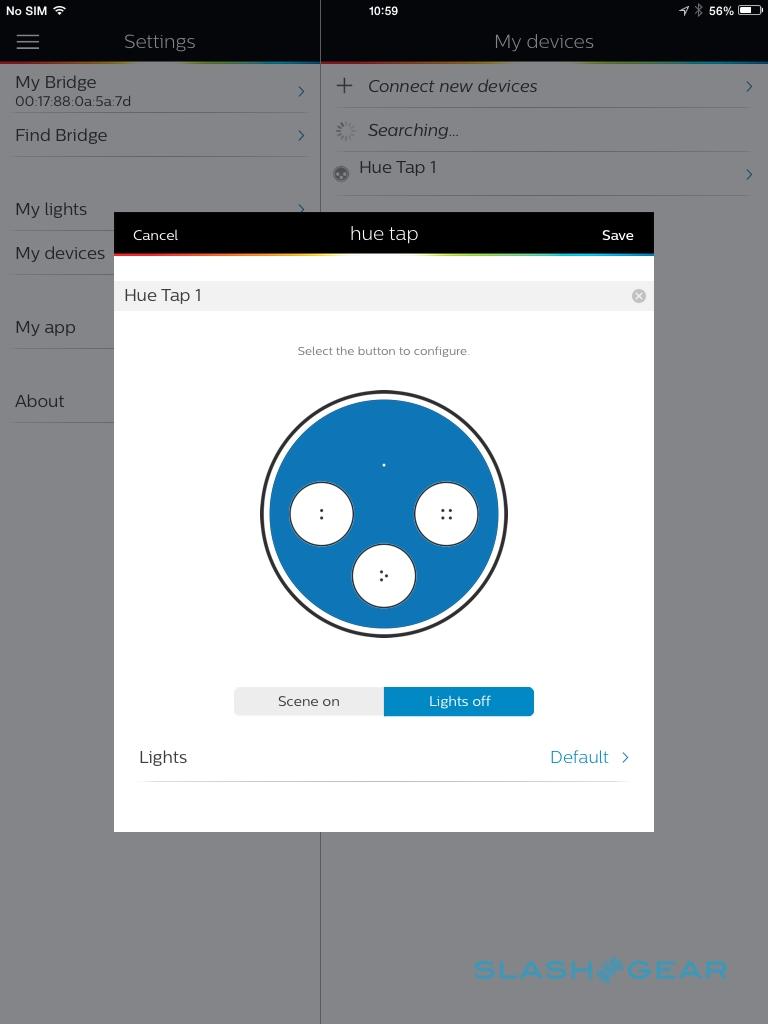Tap the Default lights value
Screen dimensions: 768x1024
[x=579, y=757]
